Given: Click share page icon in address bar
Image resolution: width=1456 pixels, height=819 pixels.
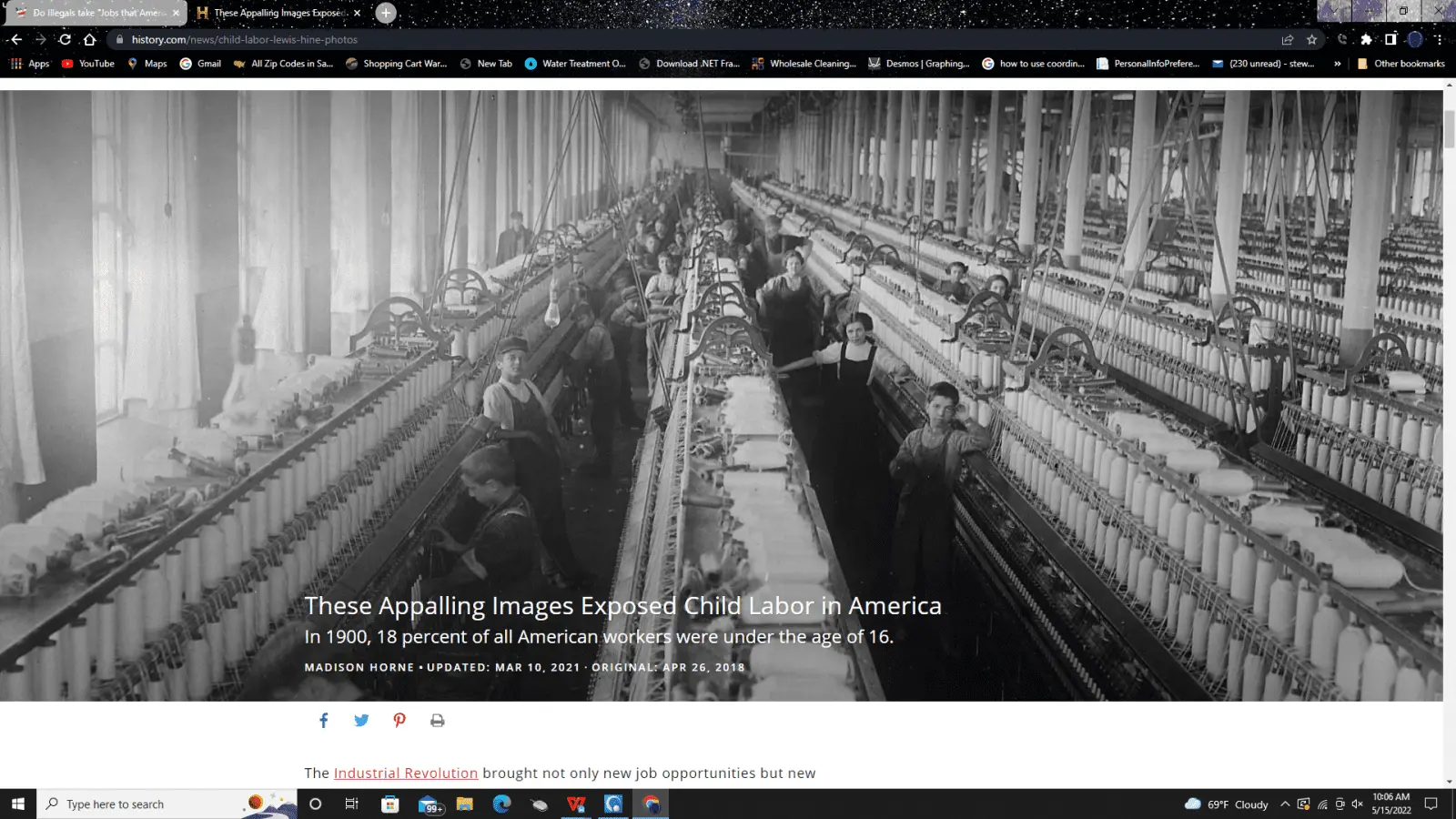Looking at the screenshot, I should coord(1287,39).
